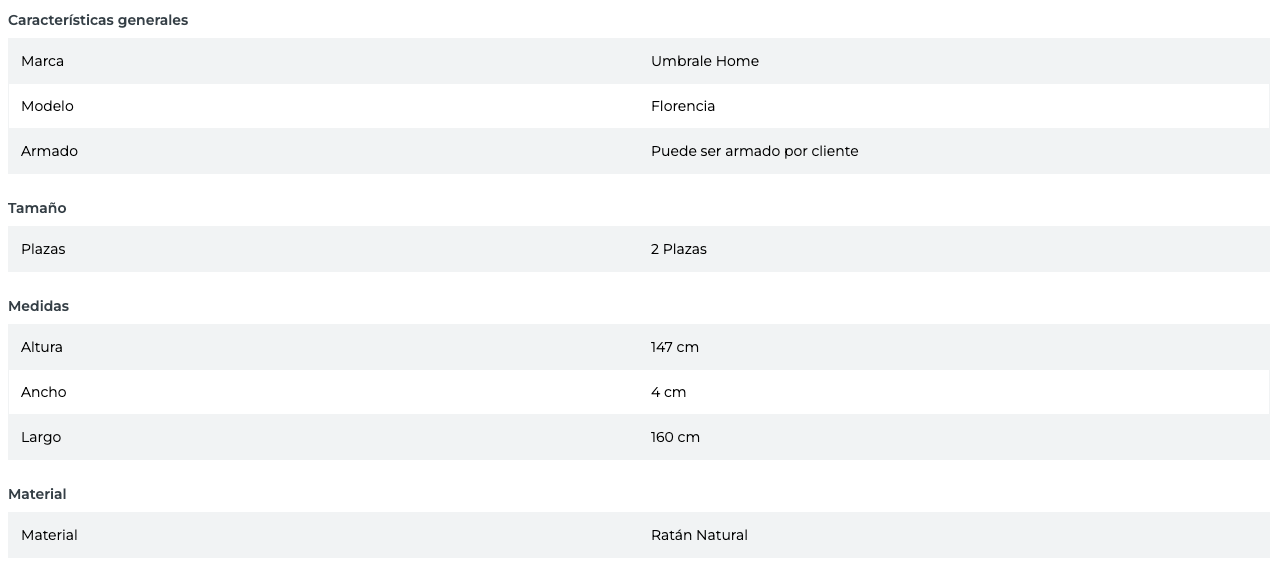Viewport: 1279px width, 567px height.
Task: Click the Características generales section heading
Action: (98, 20)
